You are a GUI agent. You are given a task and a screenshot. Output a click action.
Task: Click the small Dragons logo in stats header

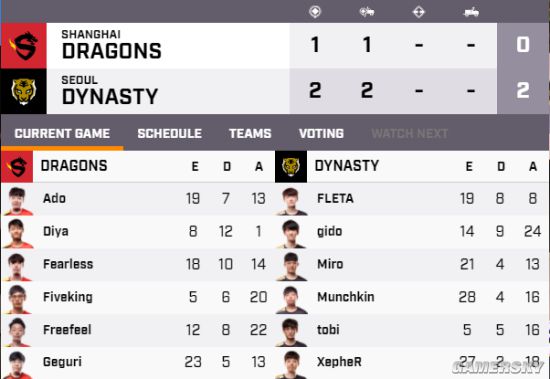point(17,167)
